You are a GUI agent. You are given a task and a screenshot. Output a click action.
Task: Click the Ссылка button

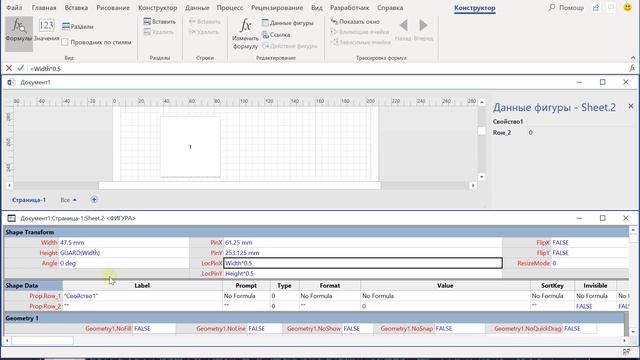click(x=276, y=35)
